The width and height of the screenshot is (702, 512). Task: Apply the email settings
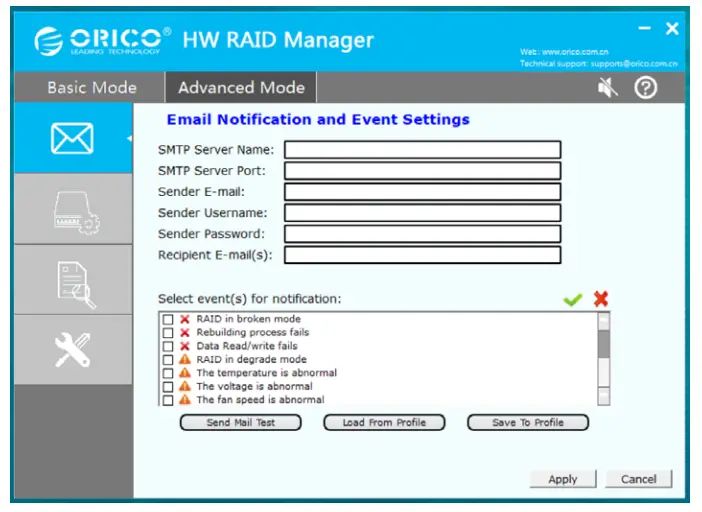(x=563, y=479)
